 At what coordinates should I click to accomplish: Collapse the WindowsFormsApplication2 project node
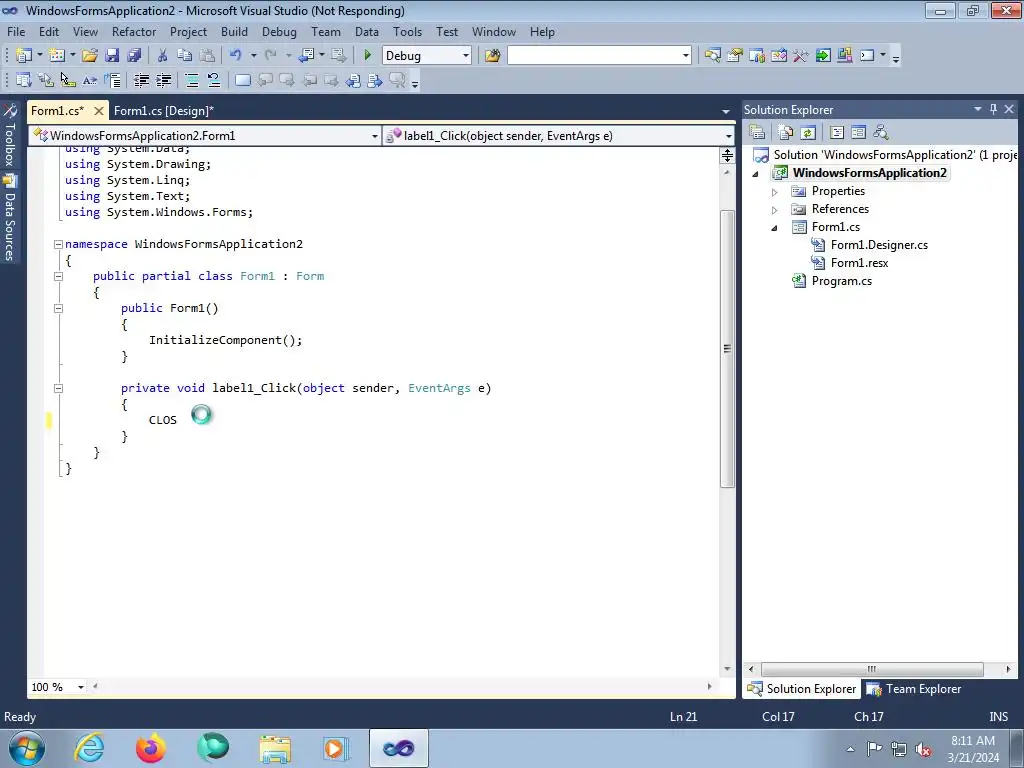(x=756, y=174)
